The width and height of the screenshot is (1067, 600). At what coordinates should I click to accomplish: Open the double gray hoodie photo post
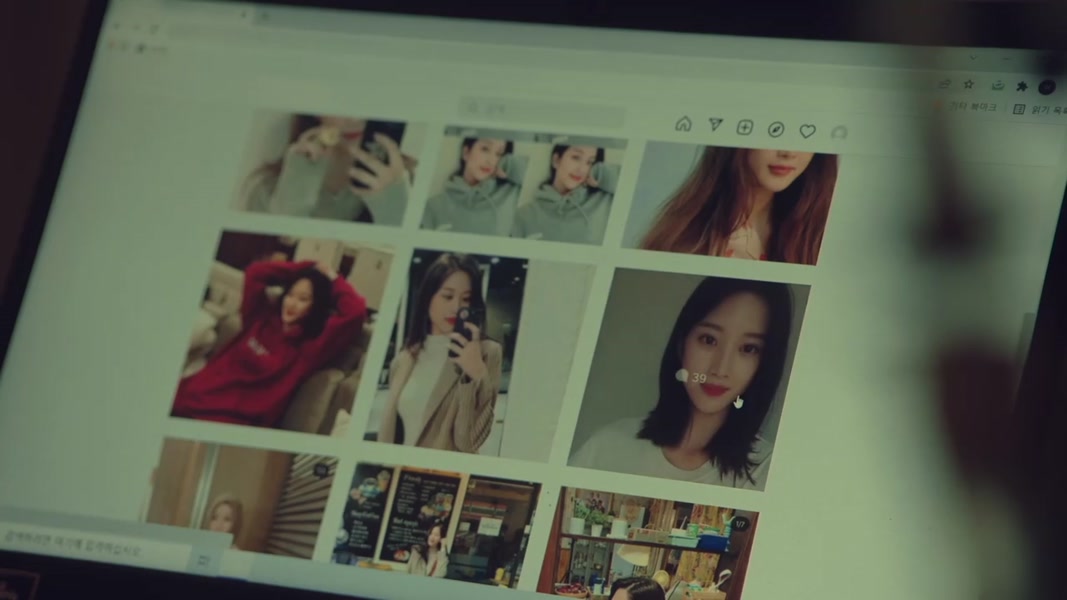tap(522, 188)
